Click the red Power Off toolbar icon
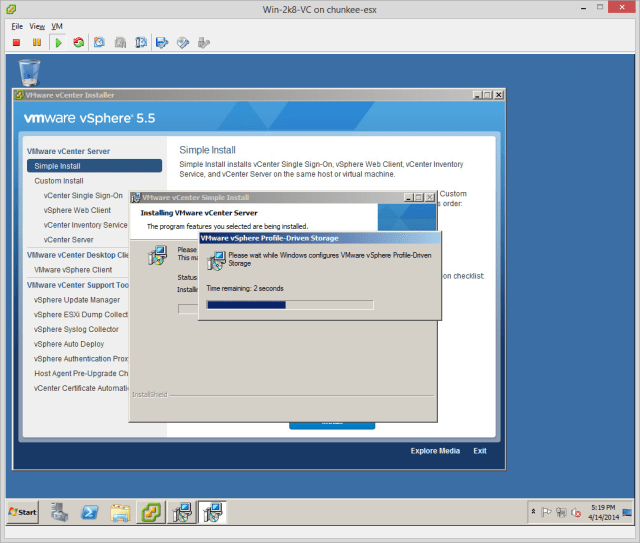This screenshot has height=543, width=640. tap(16, 42)
